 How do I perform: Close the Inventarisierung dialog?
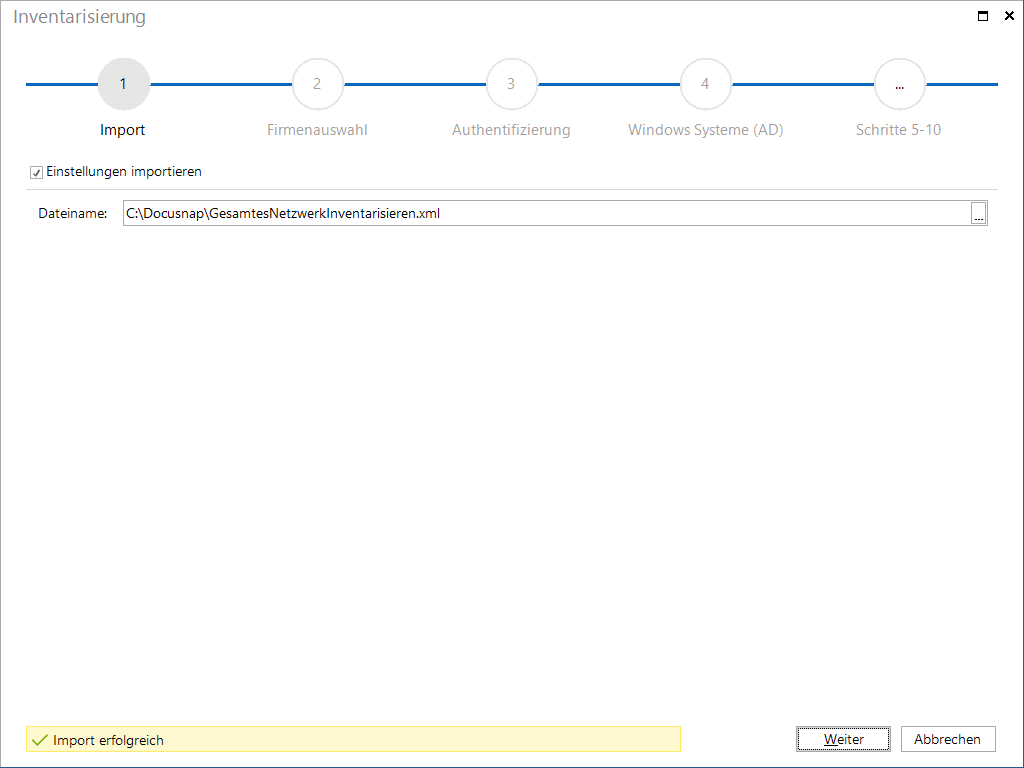coord(1009,16)
